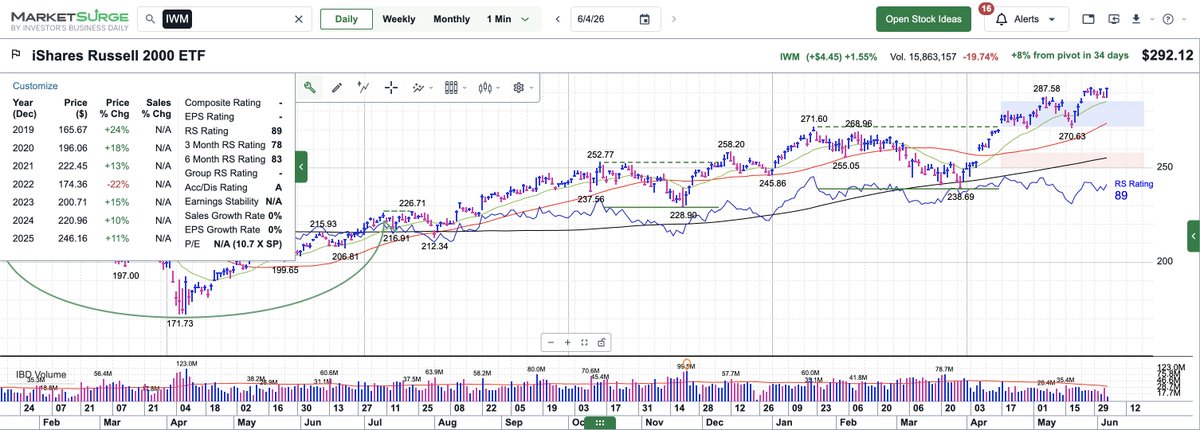Expand the right side panel green arrow
This screenshot has width=1200, height=430.
point(1192,235)
